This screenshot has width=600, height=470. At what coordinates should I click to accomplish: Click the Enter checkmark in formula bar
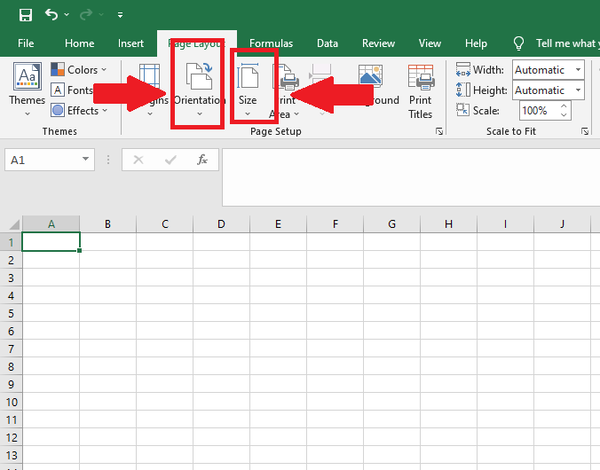coord(170,160)
